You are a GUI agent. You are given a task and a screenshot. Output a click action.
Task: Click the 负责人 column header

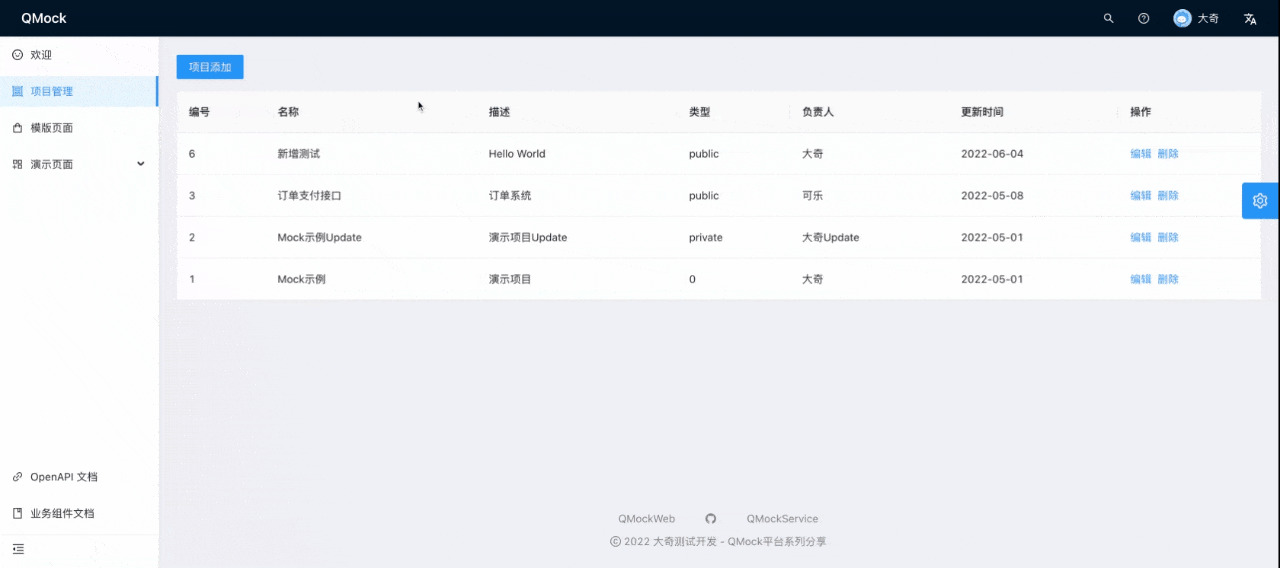(818, 112)
